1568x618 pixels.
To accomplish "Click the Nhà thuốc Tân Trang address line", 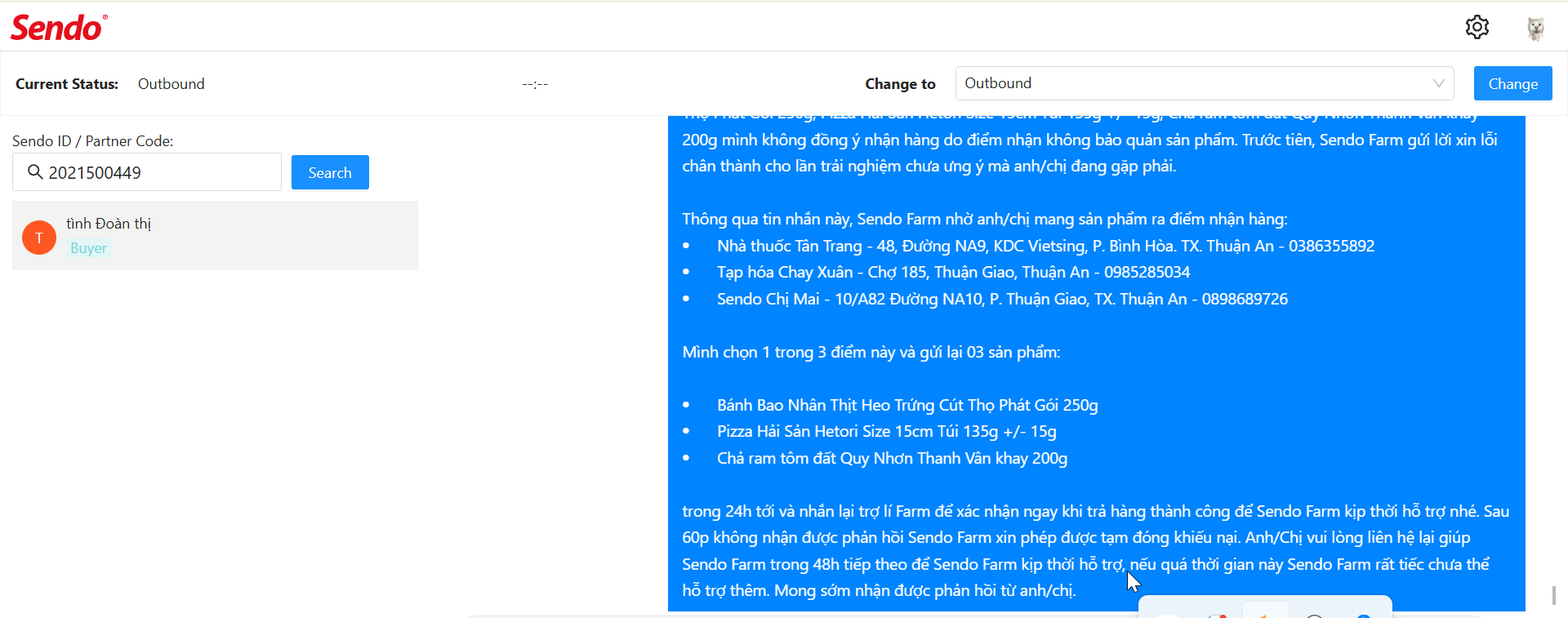I will coord(1045,246).
